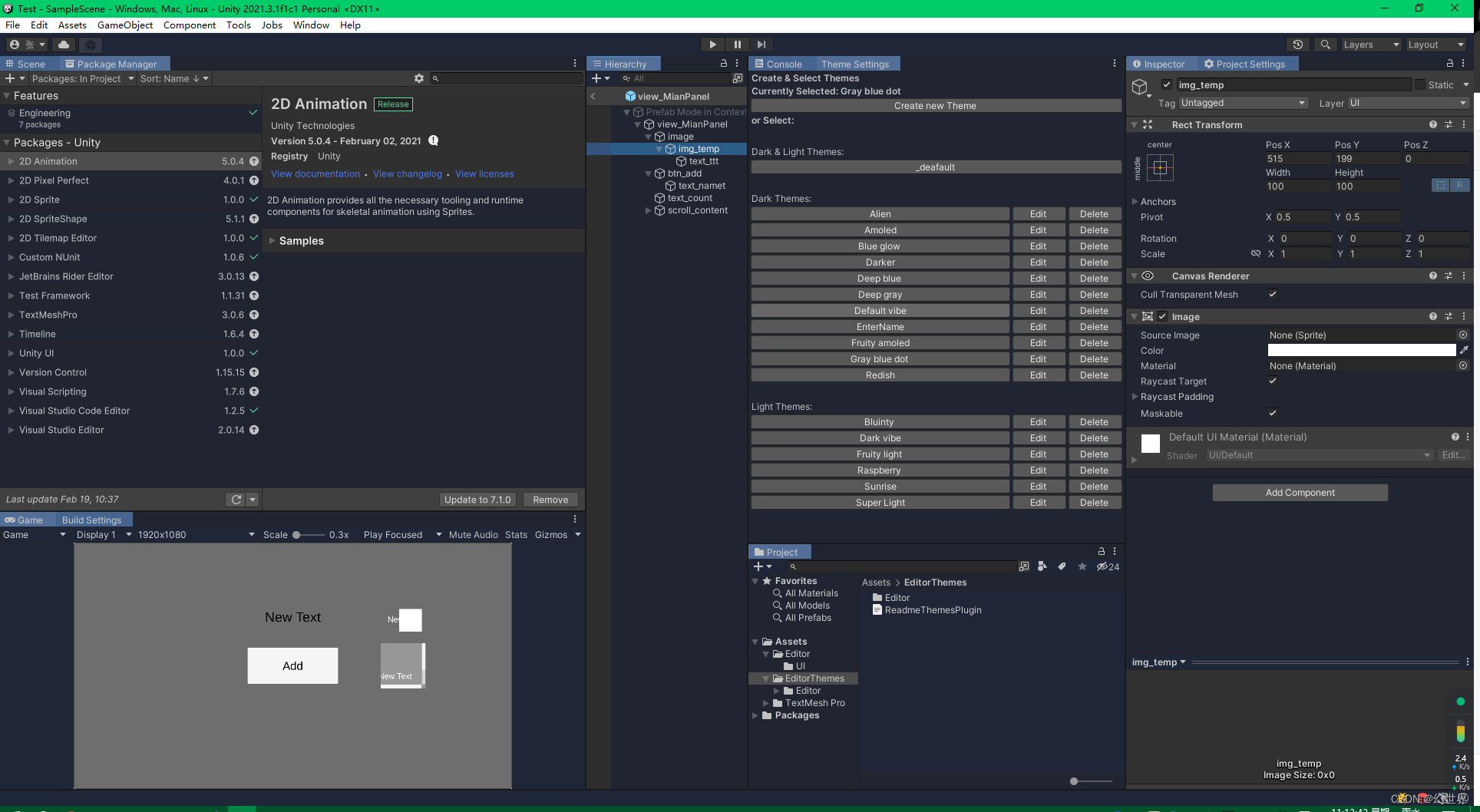Screen dimensions: 1480x812
Task: Click Edit for Alien theme
Action: (x=1038, y=214)
